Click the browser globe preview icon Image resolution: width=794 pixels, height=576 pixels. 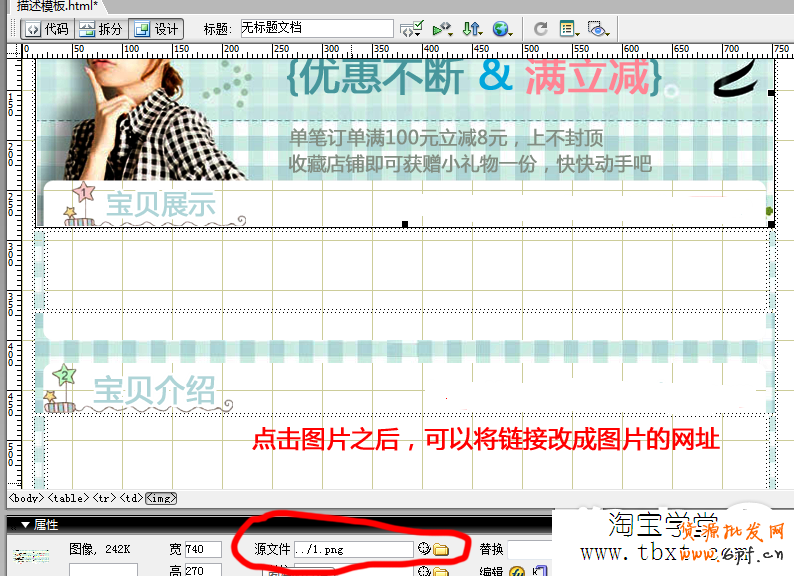pos(502,30)
